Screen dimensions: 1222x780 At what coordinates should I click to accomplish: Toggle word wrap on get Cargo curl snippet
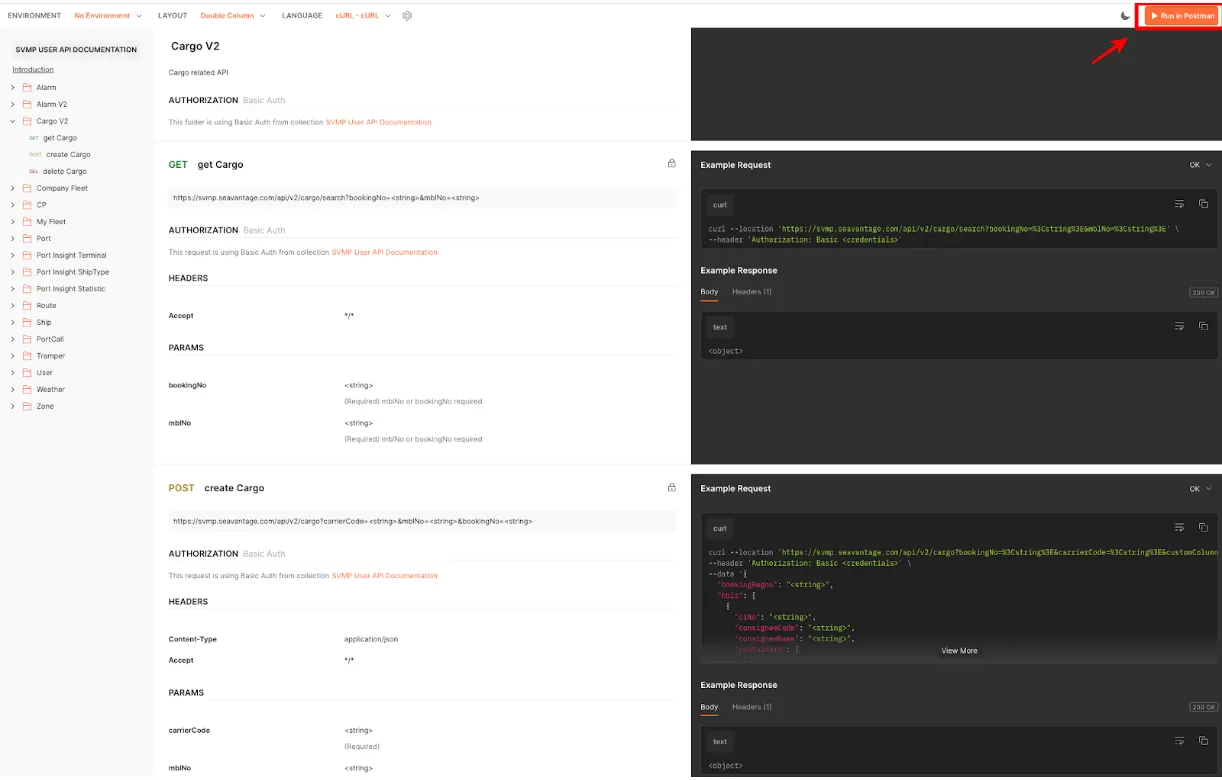click(1179, 204)
